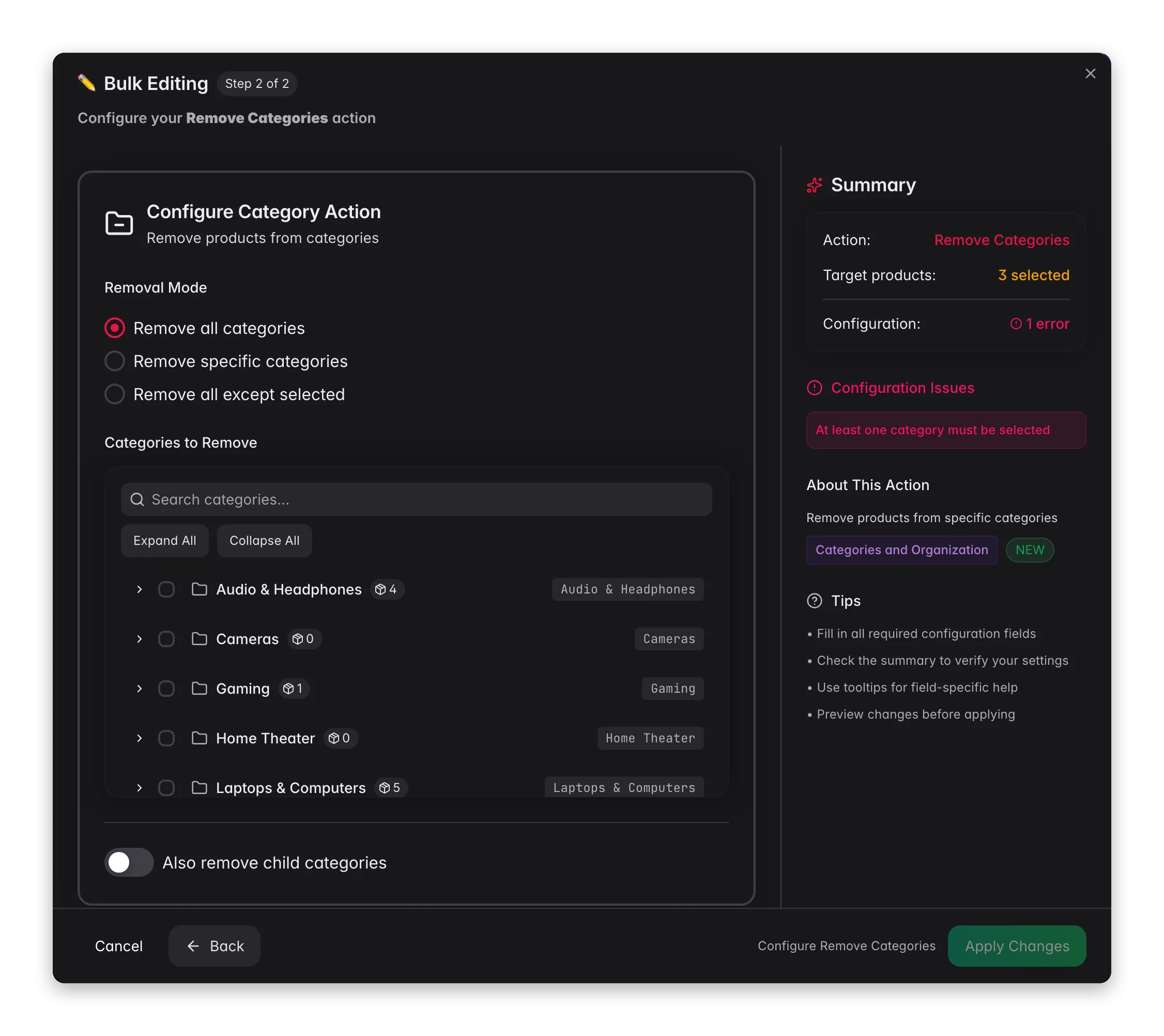Cancel the bulk edit
The image size is (1164, 1036).
(118, 946)
